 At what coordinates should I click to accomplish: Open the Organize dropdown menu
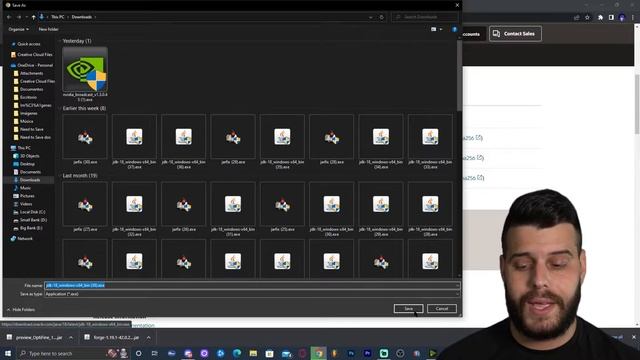[x=18, y=29]
